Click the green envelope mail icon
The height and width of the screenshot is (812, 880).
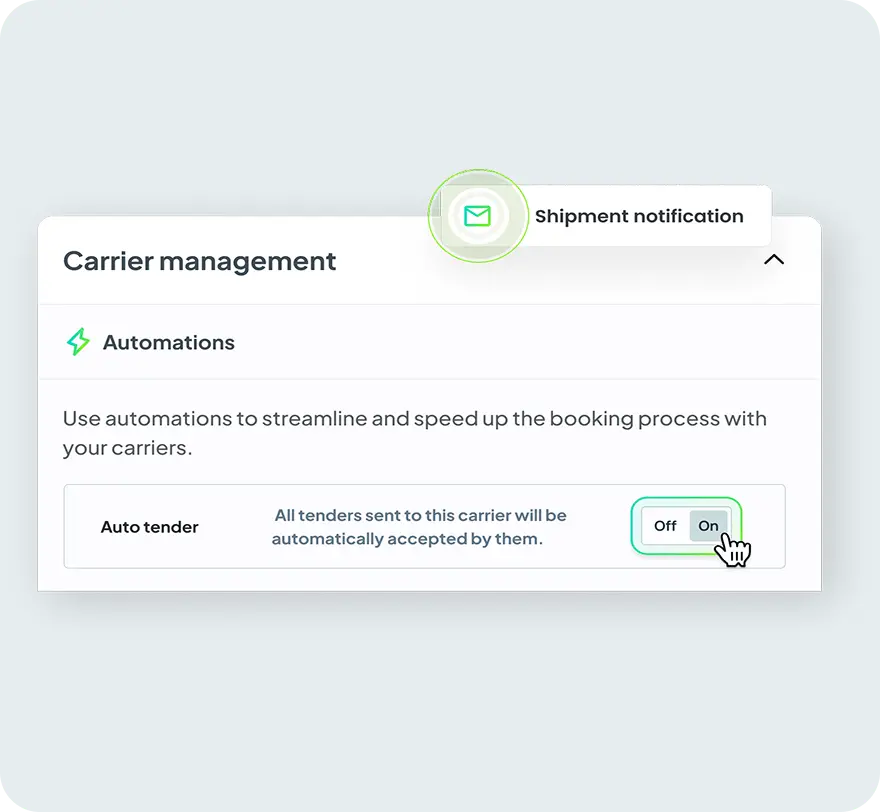(478, 216)
